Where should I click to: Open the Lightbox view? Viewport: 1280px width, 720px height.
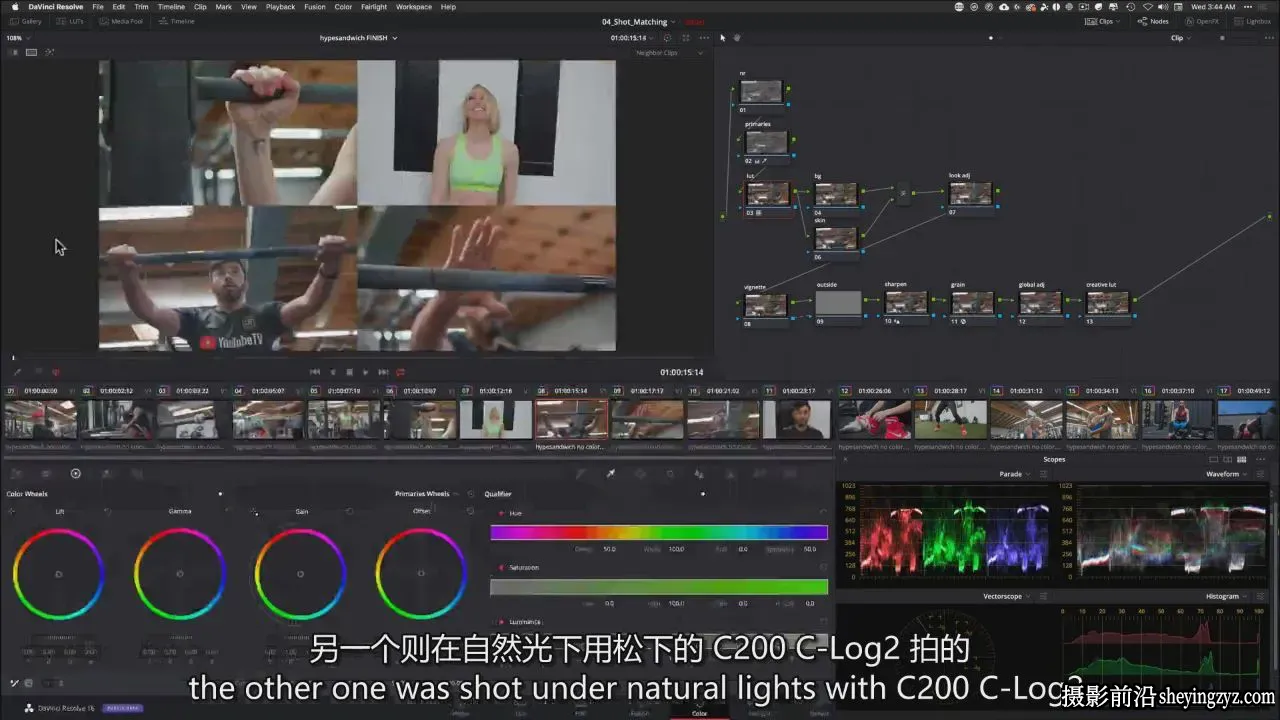1252,21
